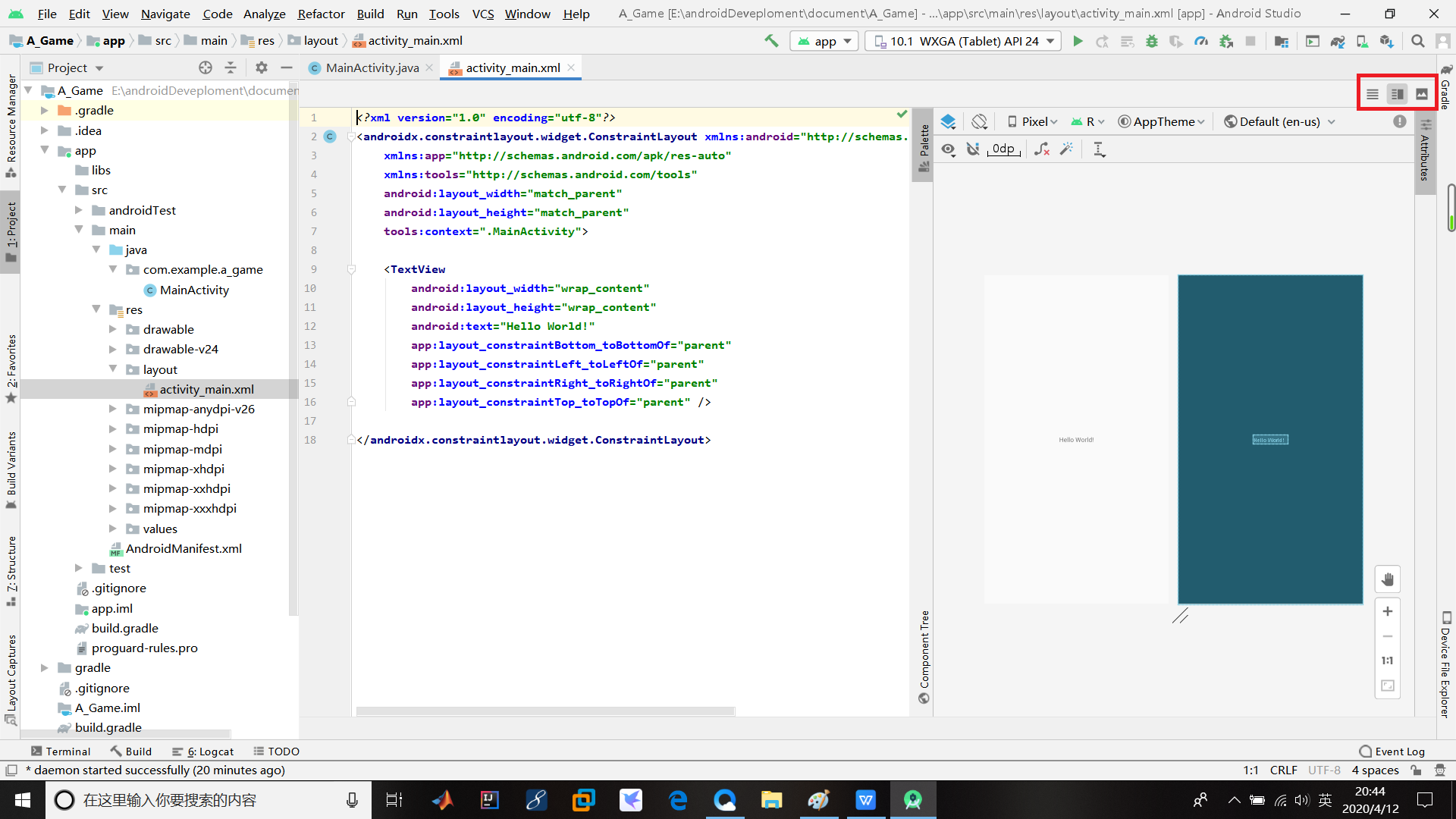1456x819 pixels.
Task: Switch editor to Code-only view
Action: pyautogui.click(x=1373, y=94)
